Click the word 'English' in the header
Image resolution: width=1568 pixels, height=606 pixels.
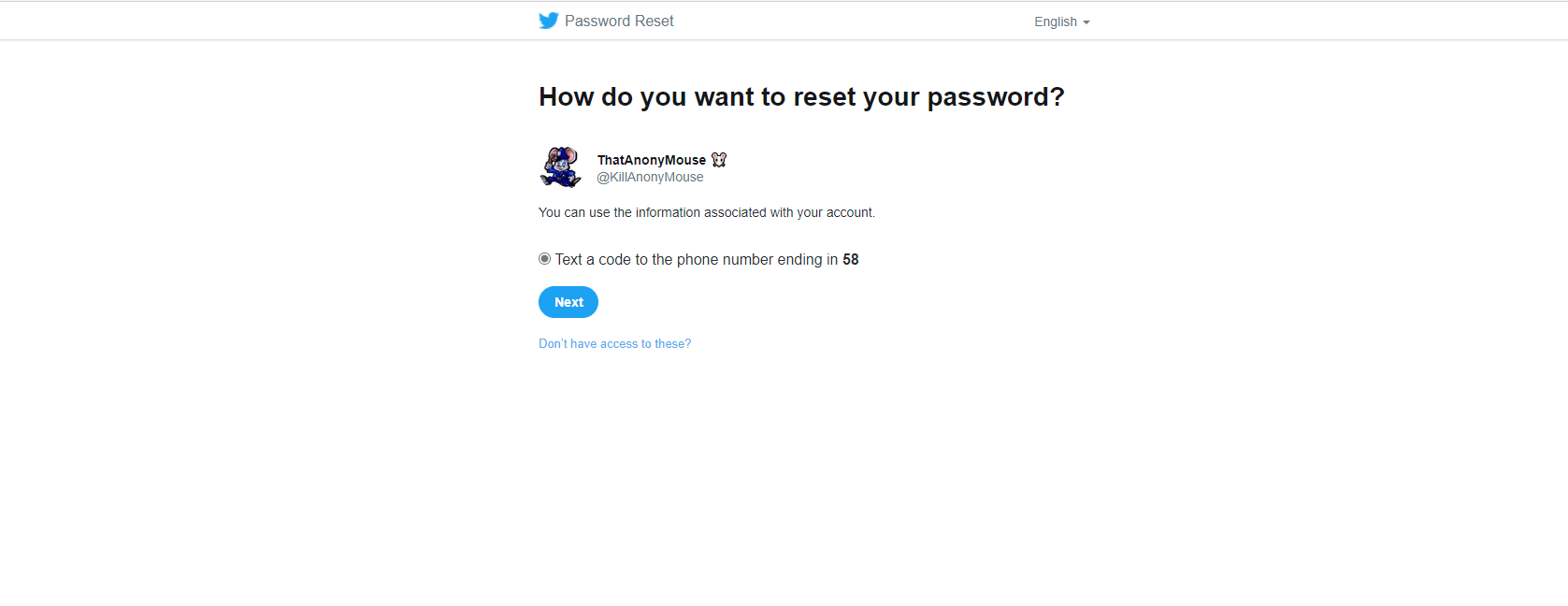tap(1056, 22)
